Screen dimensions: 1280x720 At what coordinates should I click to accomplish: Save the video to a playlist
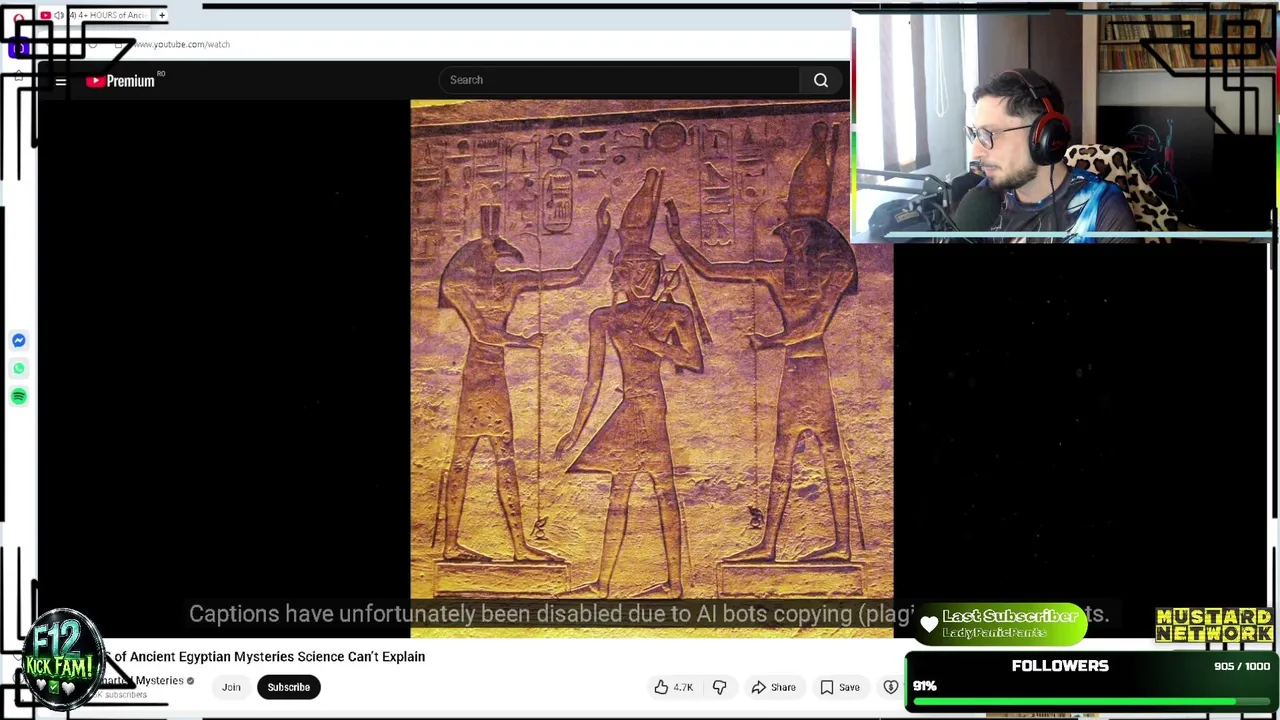coord(840,687)
